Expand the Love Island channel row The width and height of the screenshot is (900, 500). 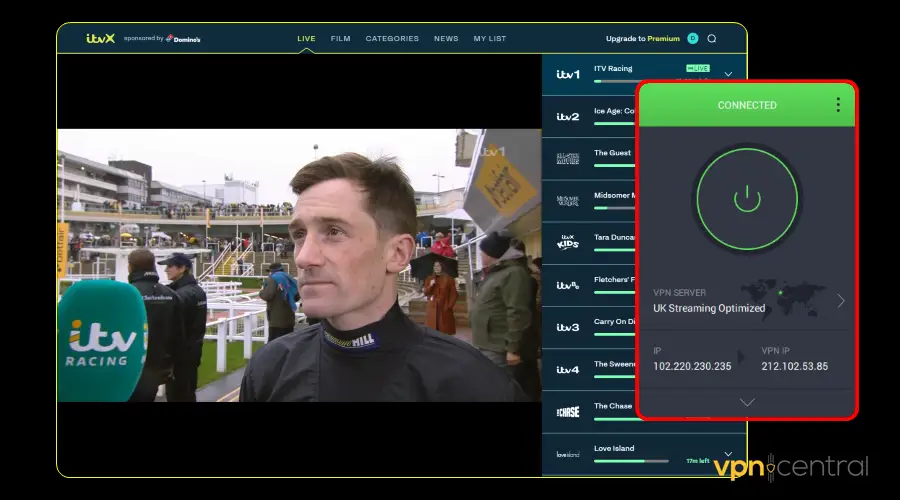coord(728,454)
